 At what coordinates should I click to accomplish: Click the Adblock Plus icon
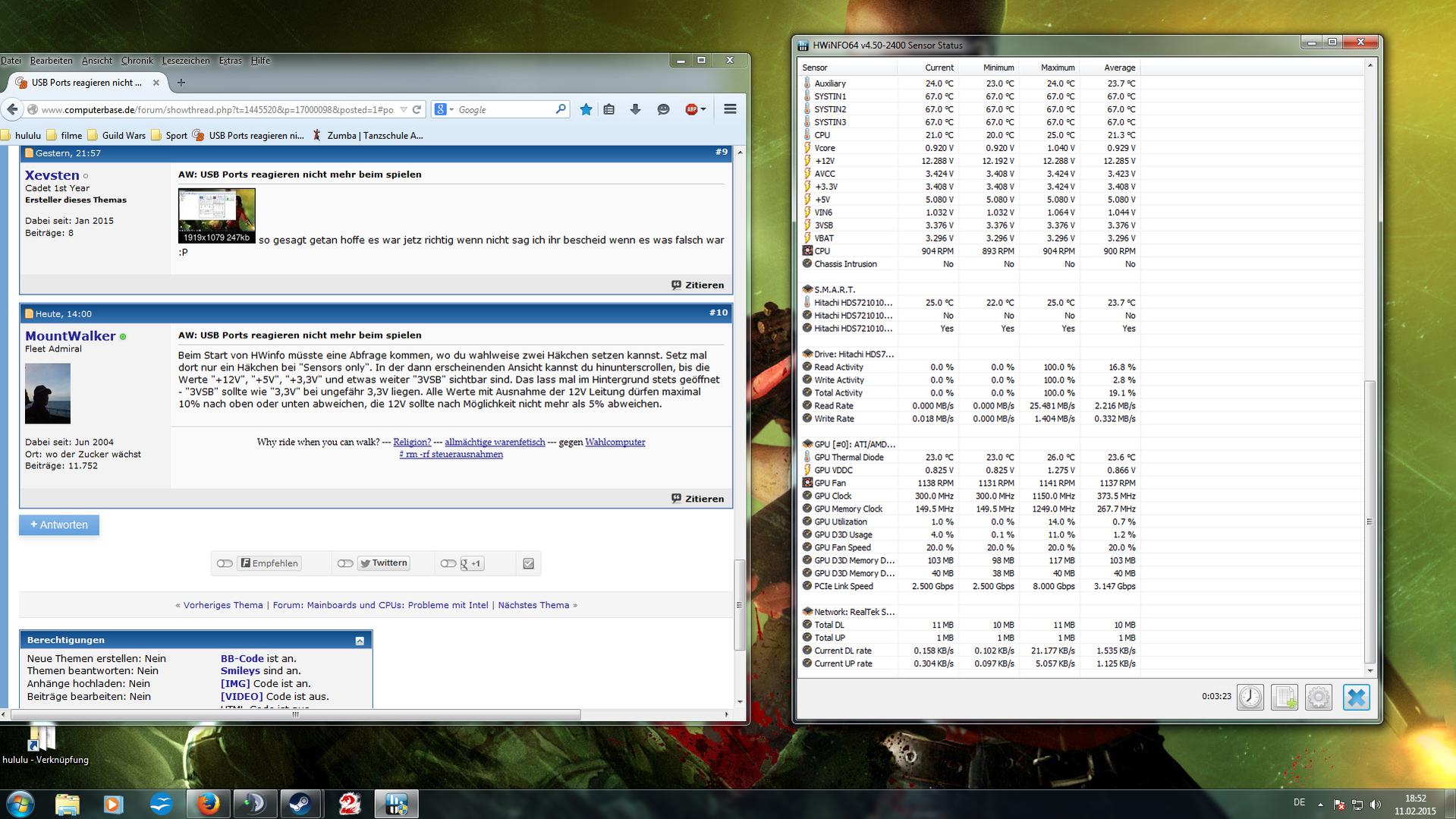pos(691,109)
